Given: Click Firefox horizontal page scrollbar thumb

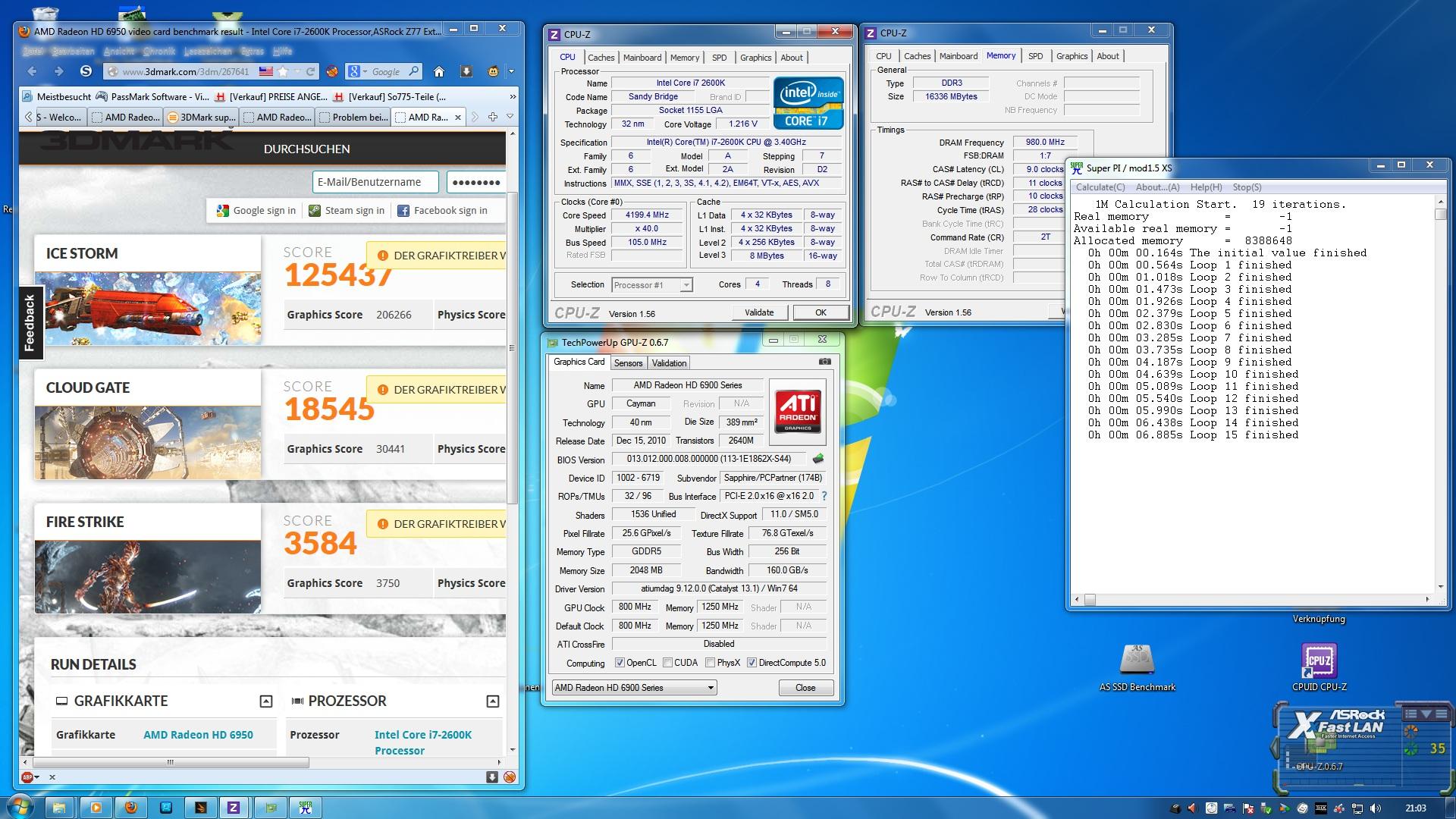Looking at the screenshot, I should pos(170,762).
